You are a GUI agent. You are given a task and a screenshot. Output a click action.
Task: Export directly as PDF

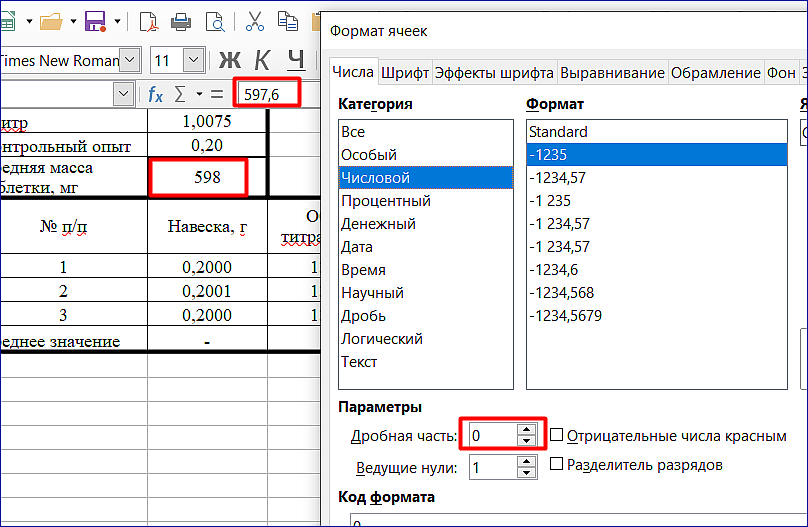[149, 22]
